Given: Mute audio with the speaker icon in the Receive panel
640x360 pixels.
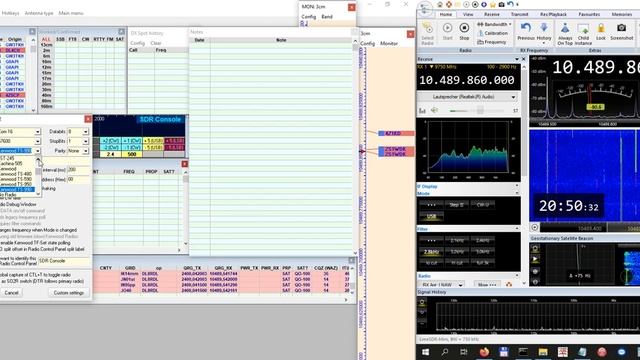Looking at the screenshot, I should (435, 110).
